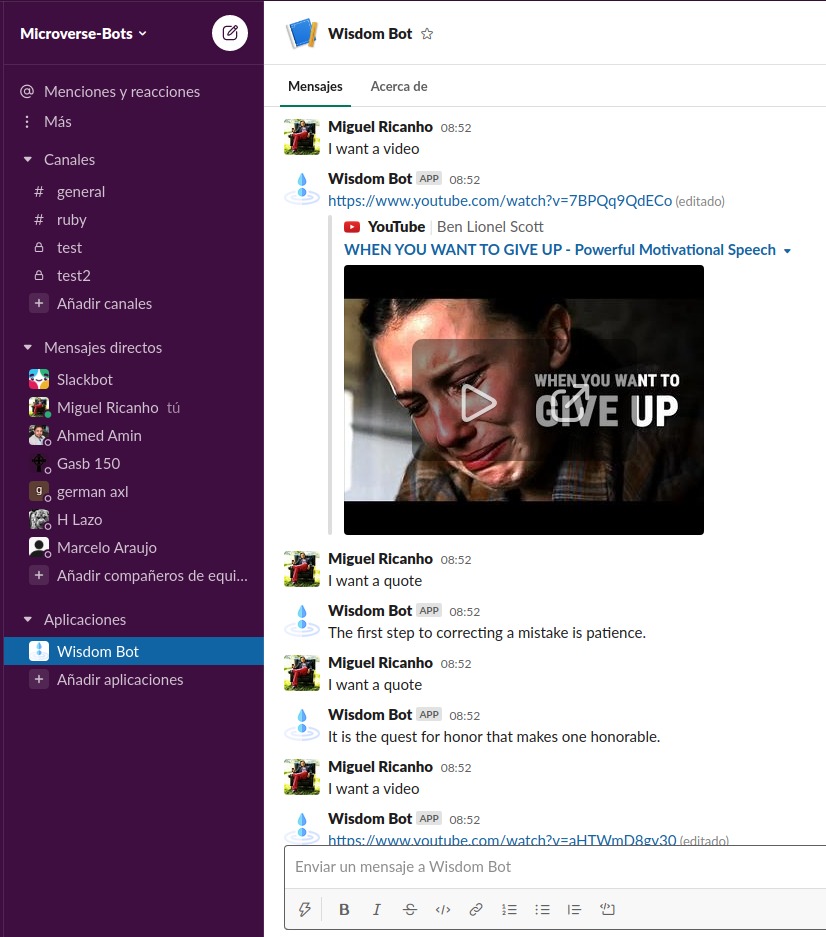Viewport: 826px width, 937px height.
Task: Open video externally via arrow icon
Action: (x=570, y=402)
